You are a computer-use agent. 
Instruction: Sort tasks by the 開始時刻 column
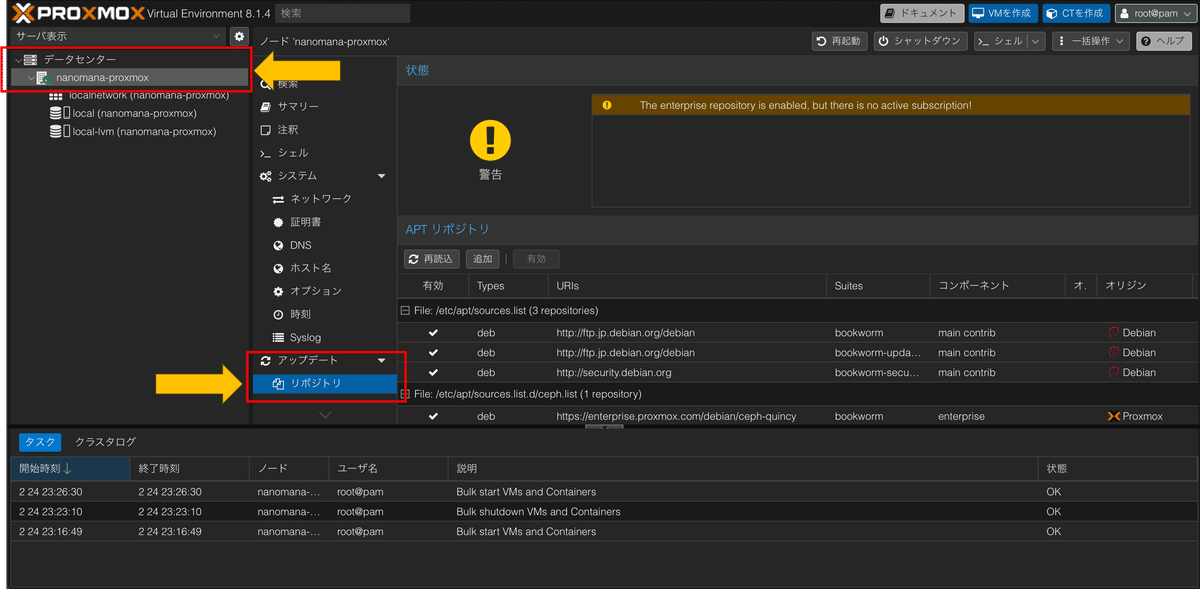tap(69, 469)
